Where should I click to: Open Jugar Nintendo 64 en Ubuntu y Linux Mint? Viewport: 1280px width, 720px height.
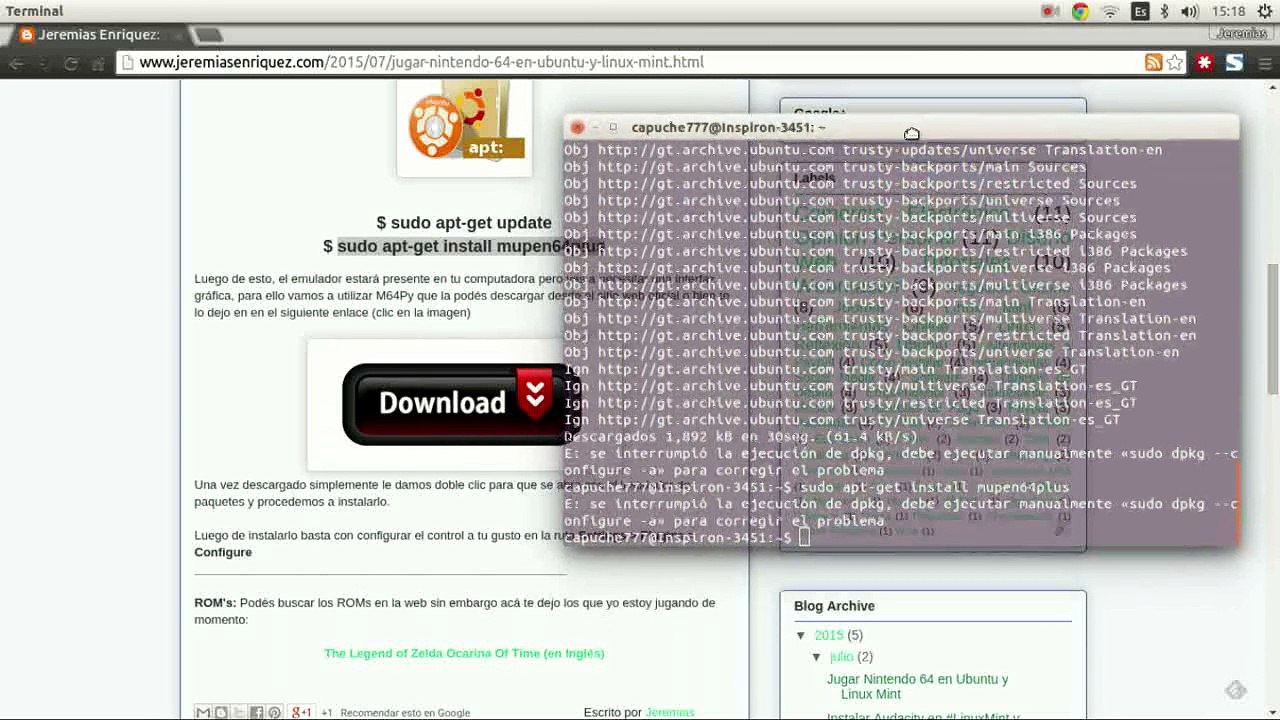(917, 686)
